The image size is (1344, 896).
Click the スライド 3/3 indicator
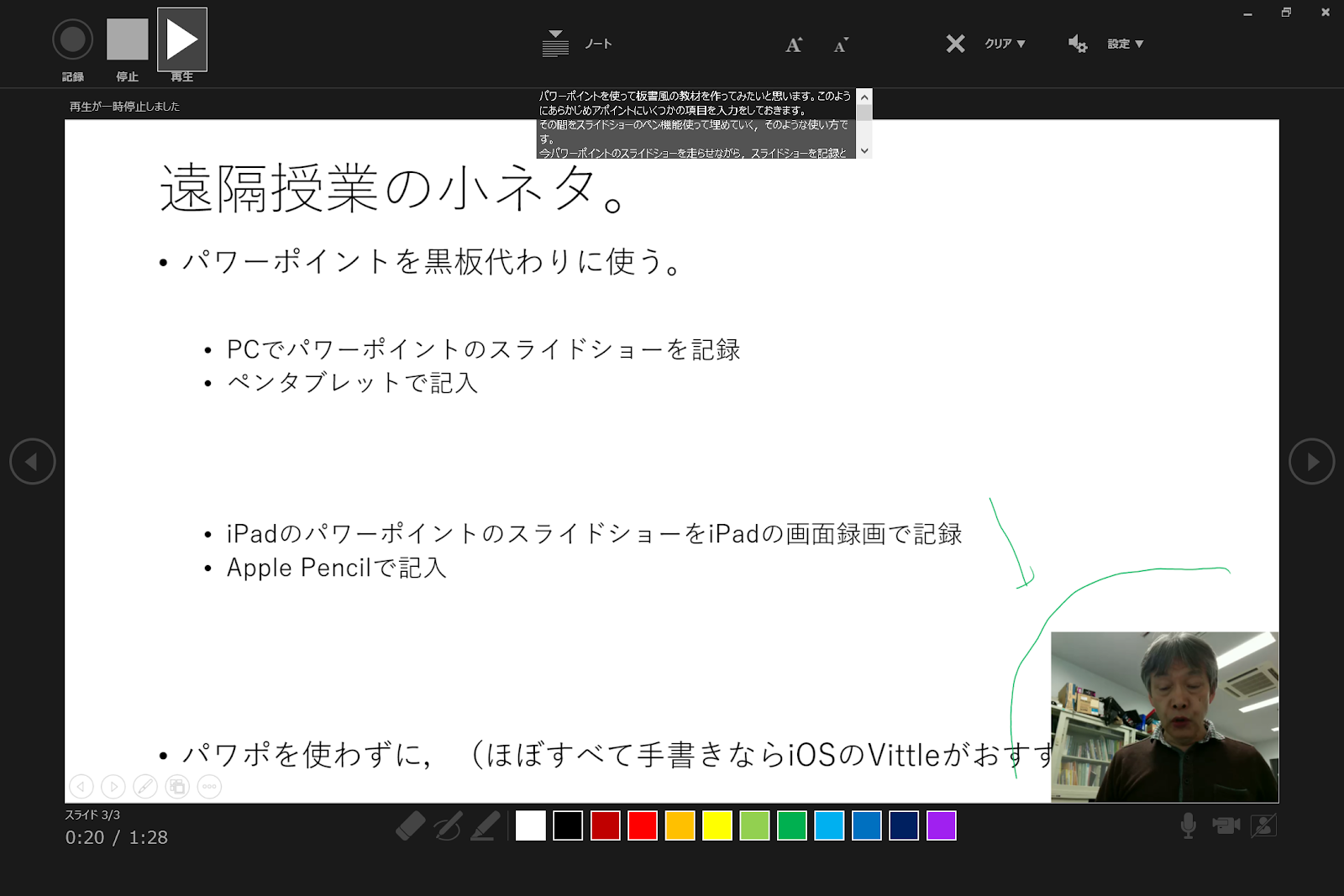92,815
